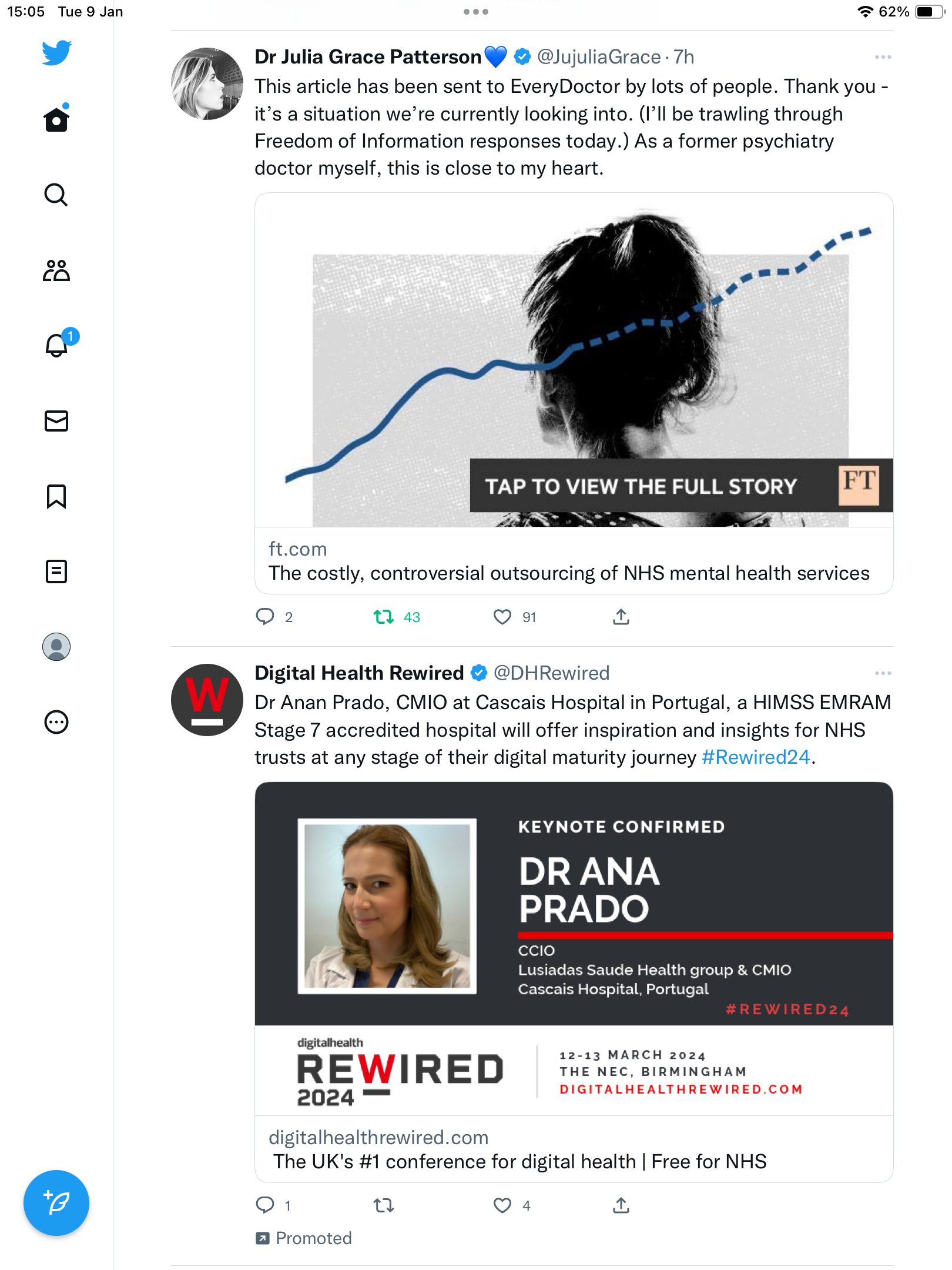The width and height of the screenshot is (952, 1270).
Task: Open Profile avatar icon in sidebar
Action: [x=56, y=647]
